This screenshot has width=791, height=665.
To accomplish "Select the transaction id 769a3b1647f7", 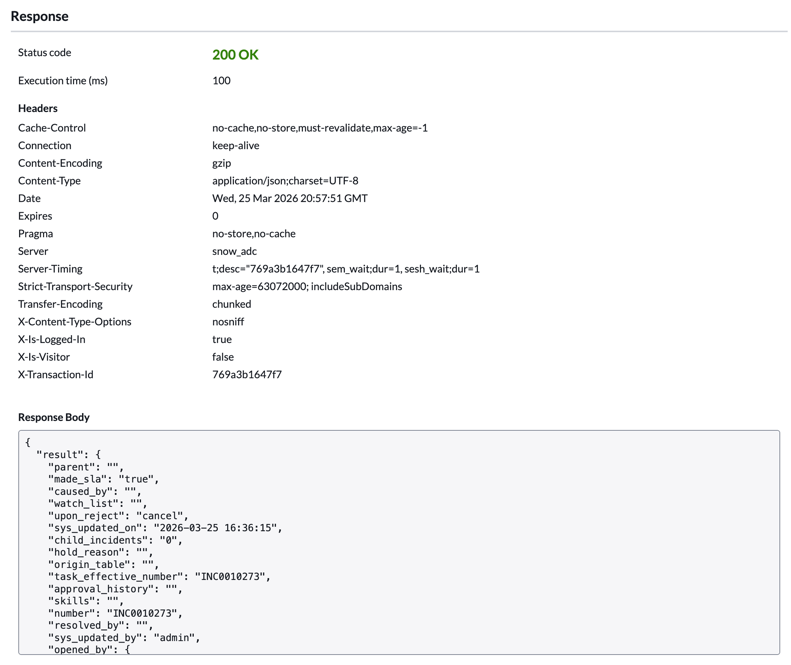I will click(247, 375).
